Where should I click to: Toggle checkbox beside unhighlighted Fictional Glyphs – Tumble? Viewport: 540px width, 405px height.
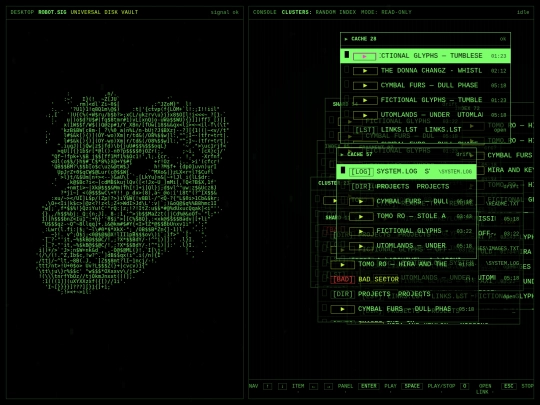click(347, 99)
